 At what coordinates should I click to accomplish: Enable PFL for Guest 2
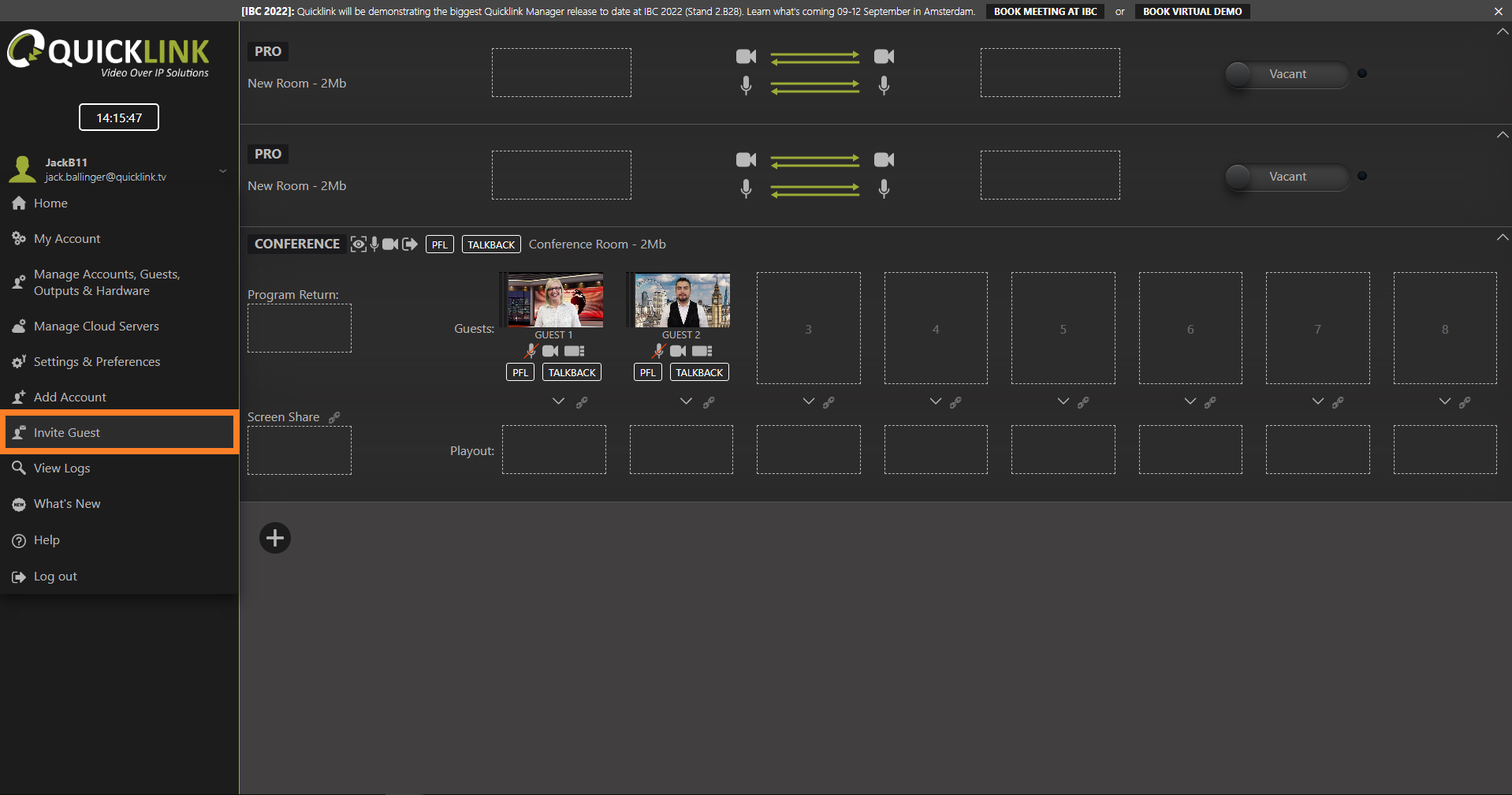point(648,372)
